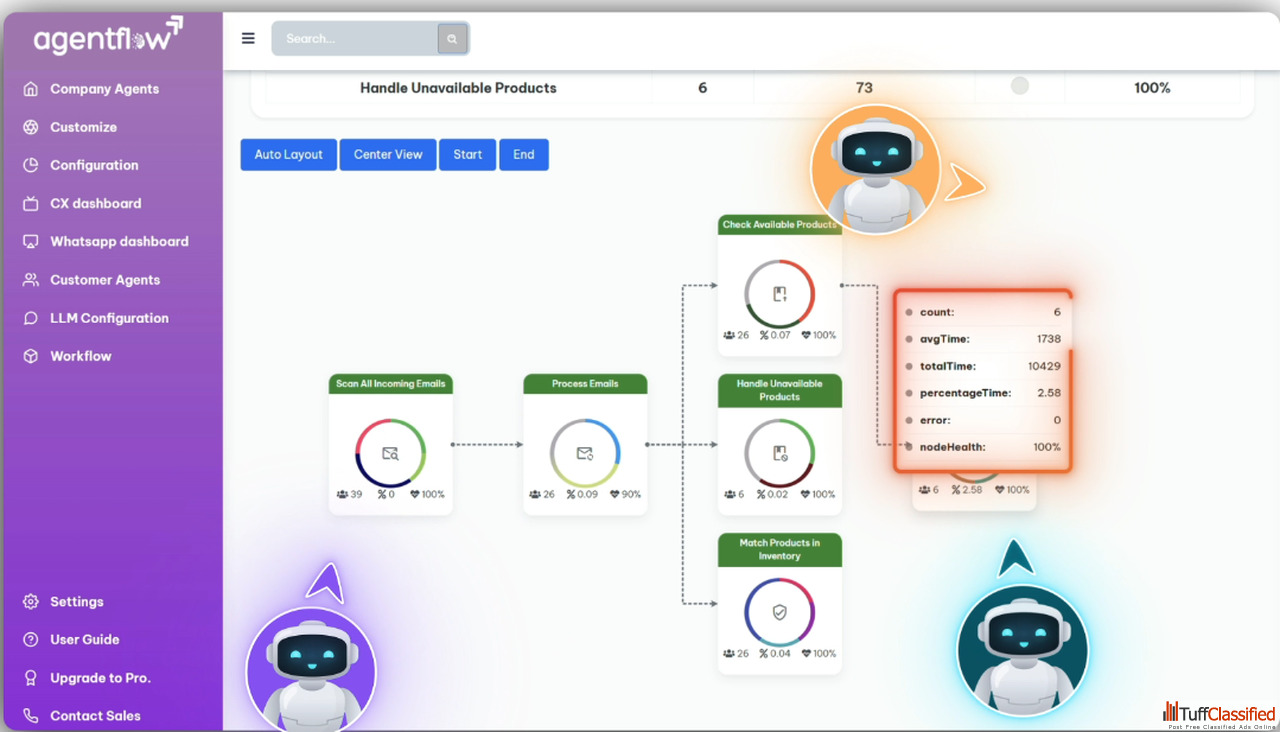
Task: Click the Scan All Incoming Emails node icon
Action: click(x=390, y=453)
